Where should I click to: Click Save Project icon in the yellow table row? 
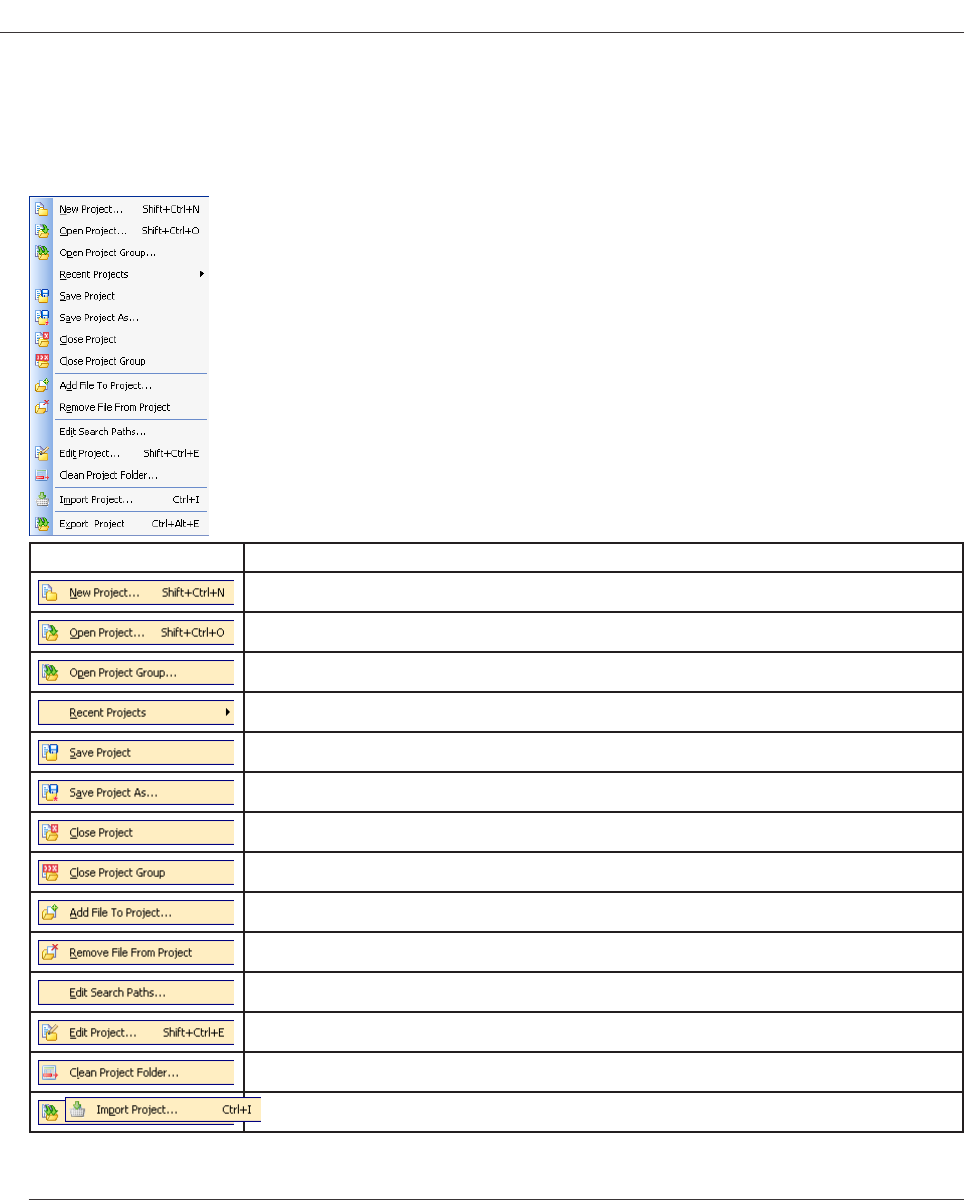pos(49,753)
